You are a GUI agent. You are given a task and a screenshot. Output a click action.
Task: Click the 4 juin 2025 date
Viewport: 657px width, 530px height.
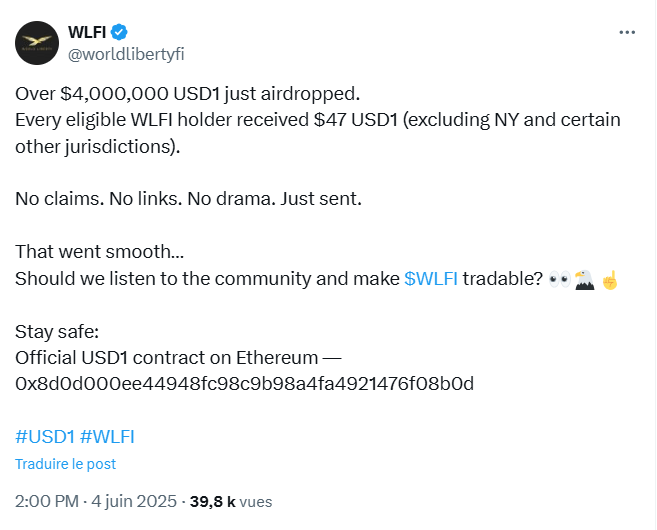(134, 501)
